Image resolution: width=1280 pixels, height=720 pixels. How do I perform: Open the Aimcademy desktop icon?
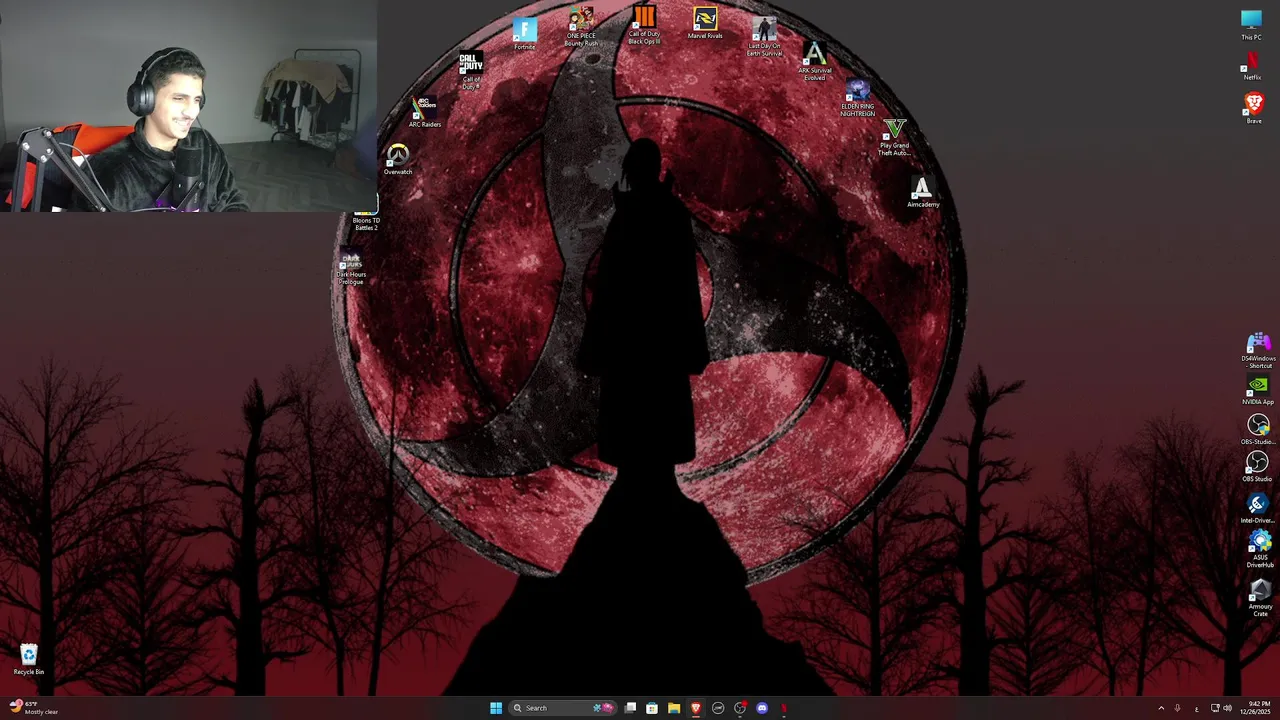(923, 193)
